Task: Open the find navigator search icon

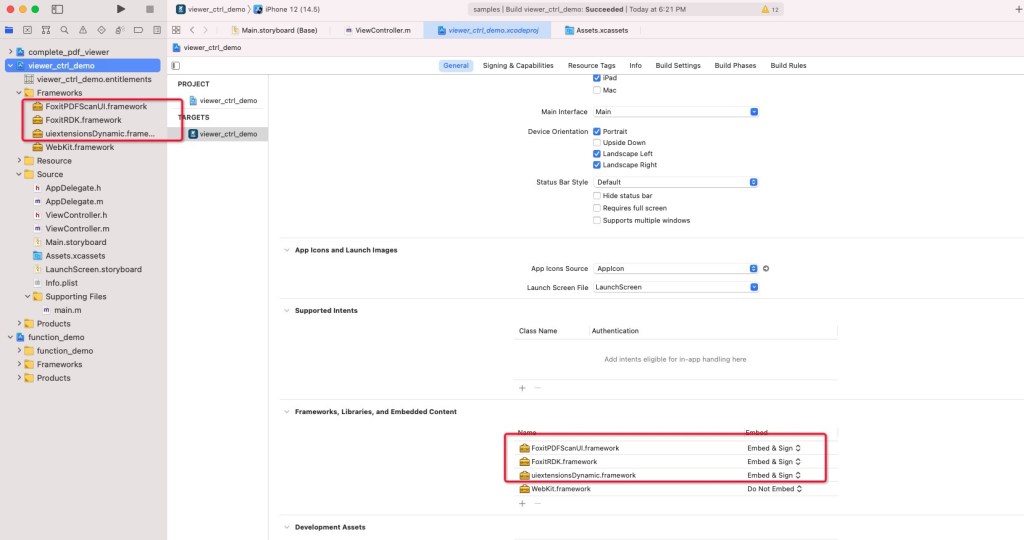Action: point(64,30)
